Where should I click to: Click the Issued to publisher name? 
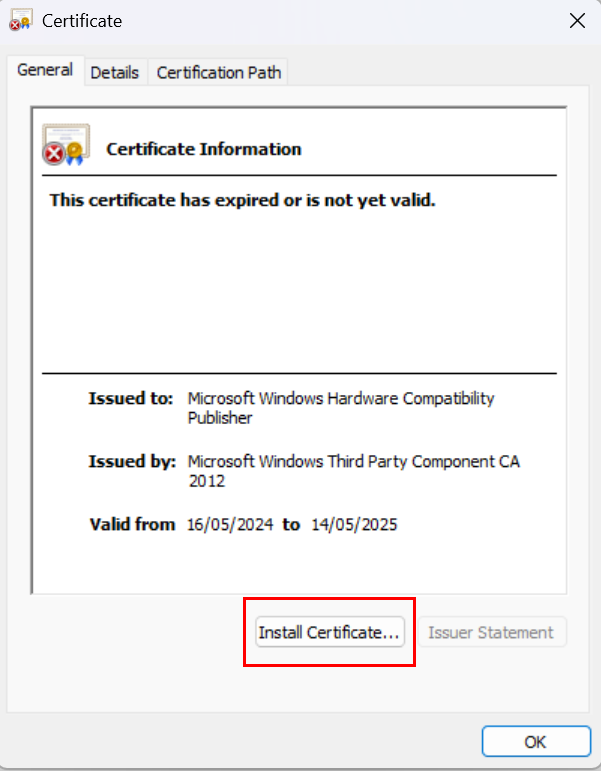[340, 408]
